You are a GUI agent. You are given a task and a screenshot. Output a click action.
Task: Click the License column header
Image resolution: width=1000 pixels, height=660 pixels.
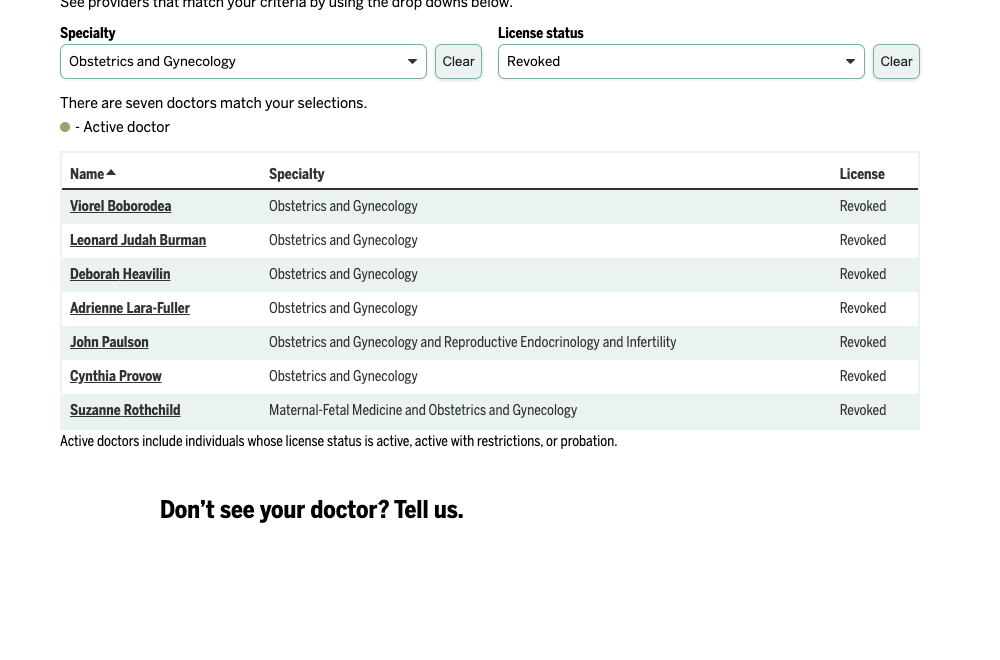(x=862, y=174)
